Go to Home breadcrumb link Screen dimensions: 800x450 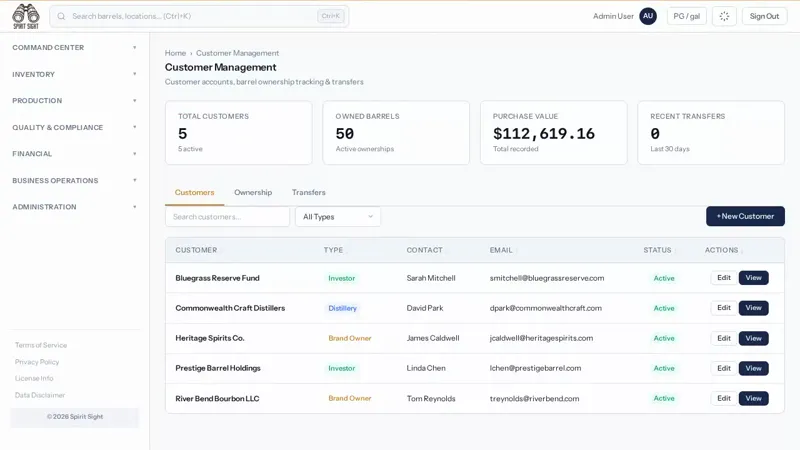click(x=175, y=53)
